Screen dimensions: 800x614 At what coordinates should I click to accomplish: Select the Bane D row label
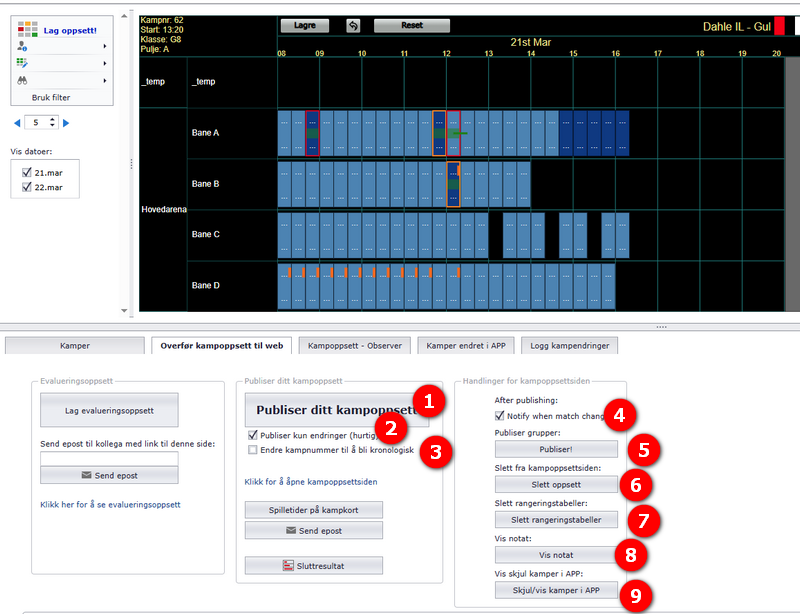(x=206, y=285)
